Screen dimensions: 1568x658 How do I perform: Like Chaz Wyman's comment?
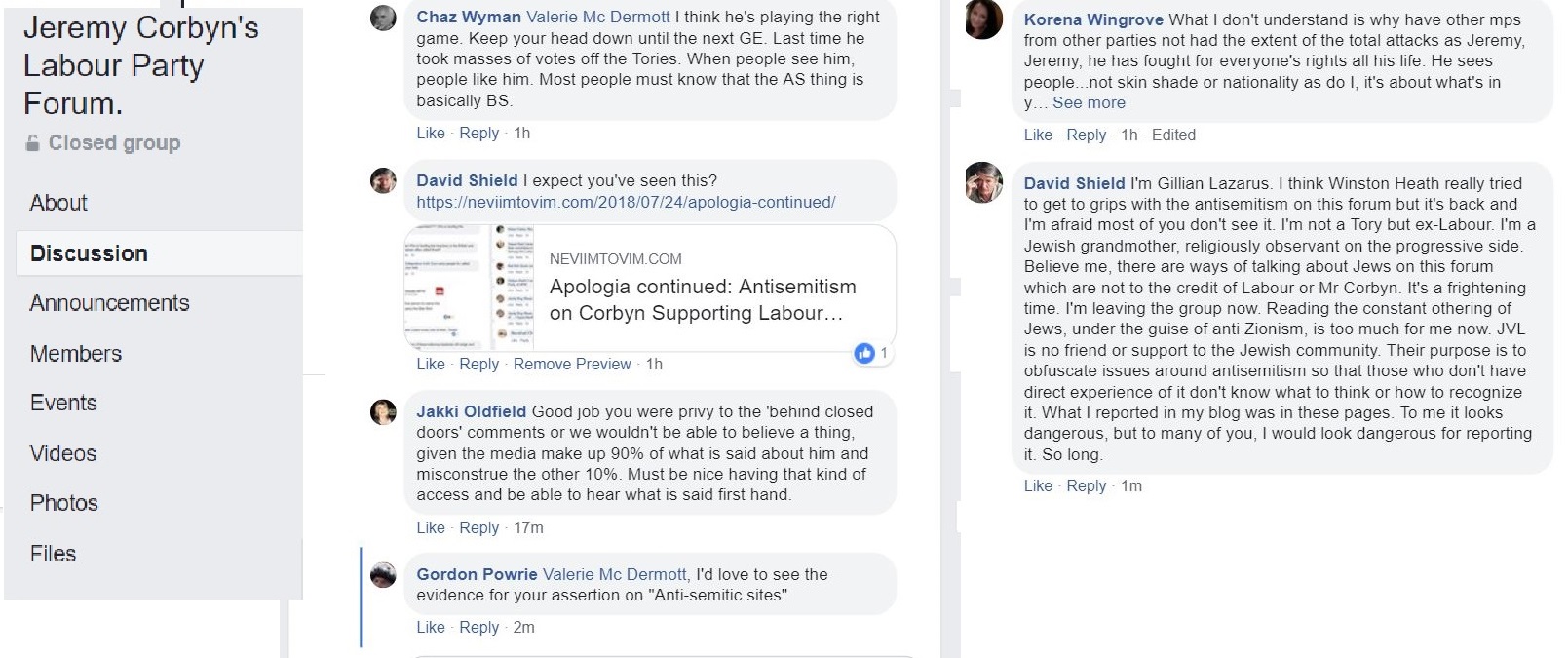point(430,133)
